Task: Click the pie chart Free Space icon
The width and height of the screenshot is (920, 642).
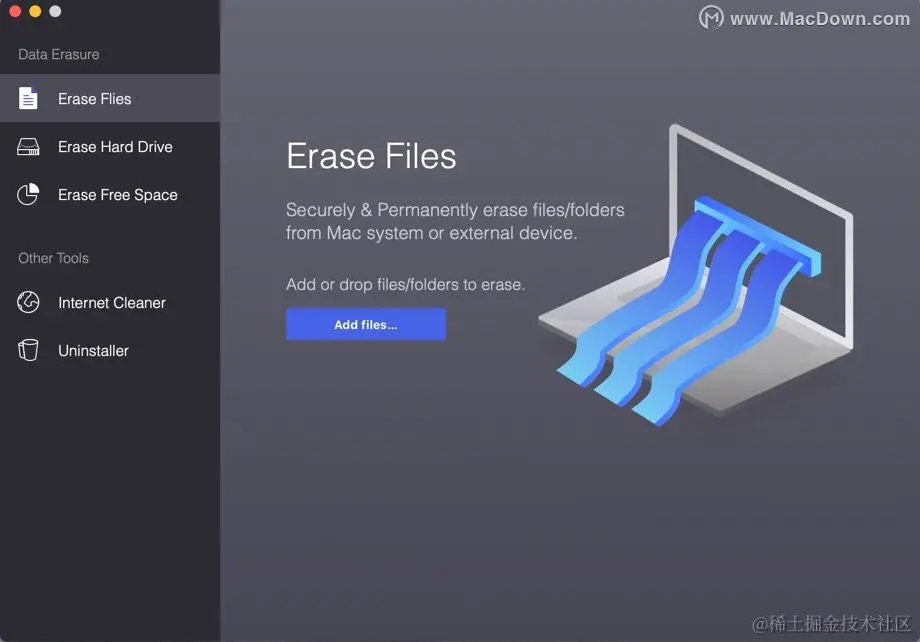Action: tap(28, 194)
